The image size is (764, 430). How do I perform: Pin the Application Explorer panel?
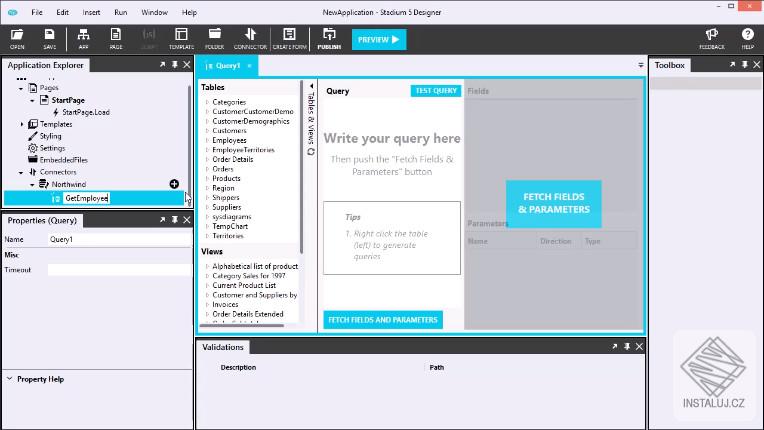pos(174,64)
